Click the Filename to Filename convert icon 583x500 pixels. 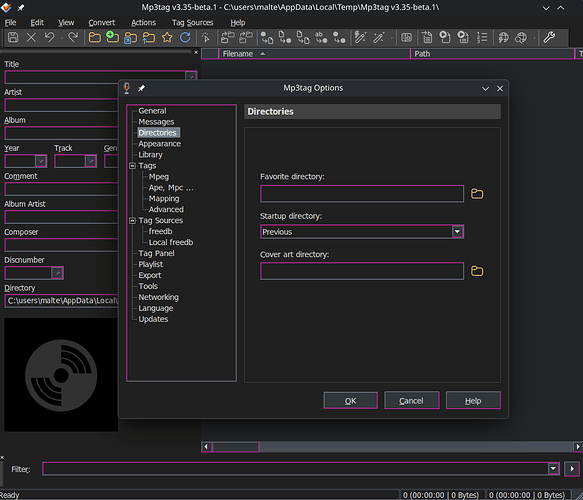303,38
